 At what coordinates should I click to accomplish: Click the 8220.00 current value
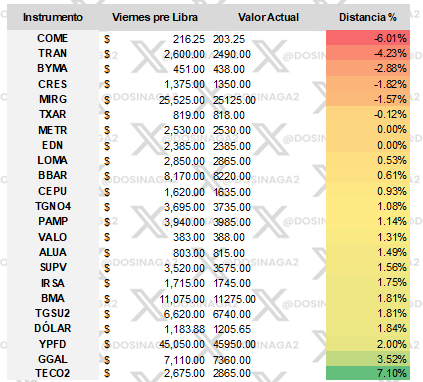[x=232, y=176]
